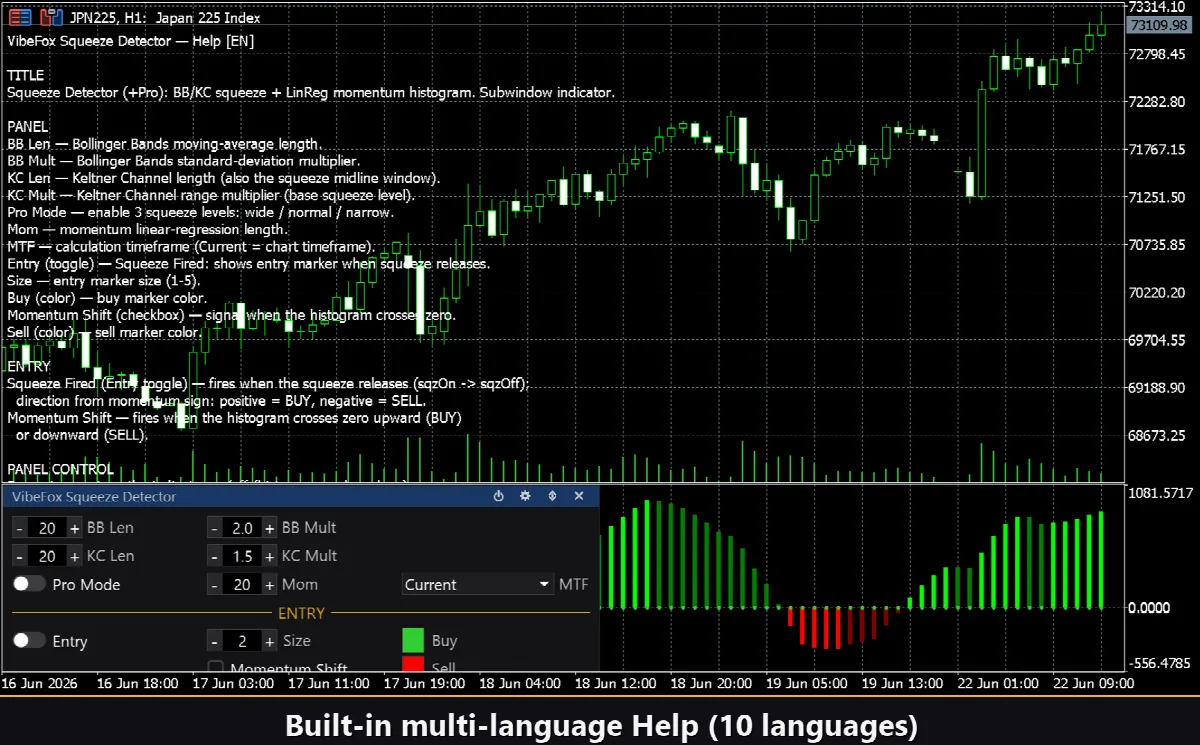The width and height of the screenshot is (1200, 745).
Task: Decrease BB Len with the minus button
Action: (20, 528)
